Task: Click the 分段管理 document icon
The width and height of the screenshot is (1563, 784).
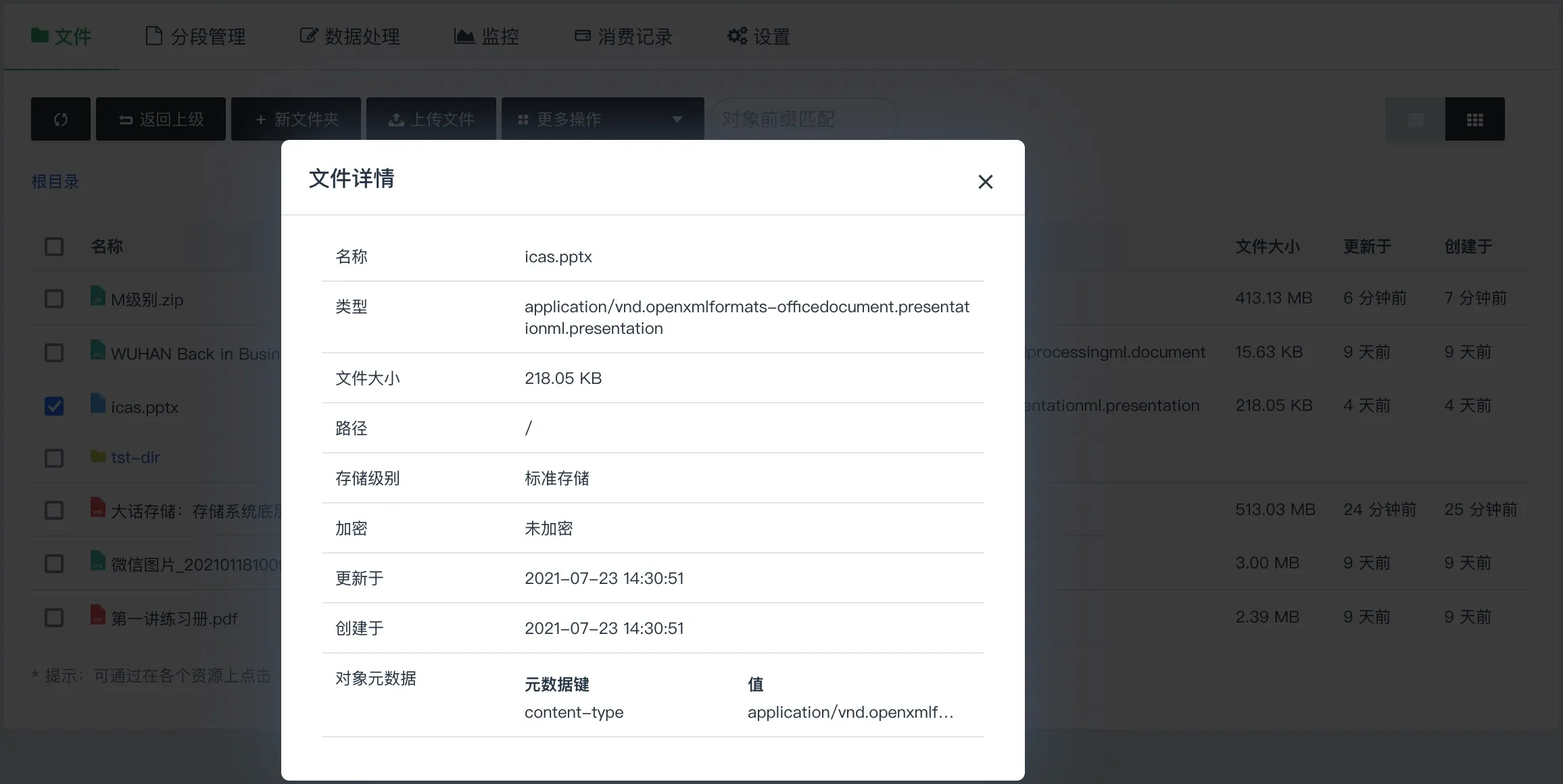Action: tap(154, 35)
